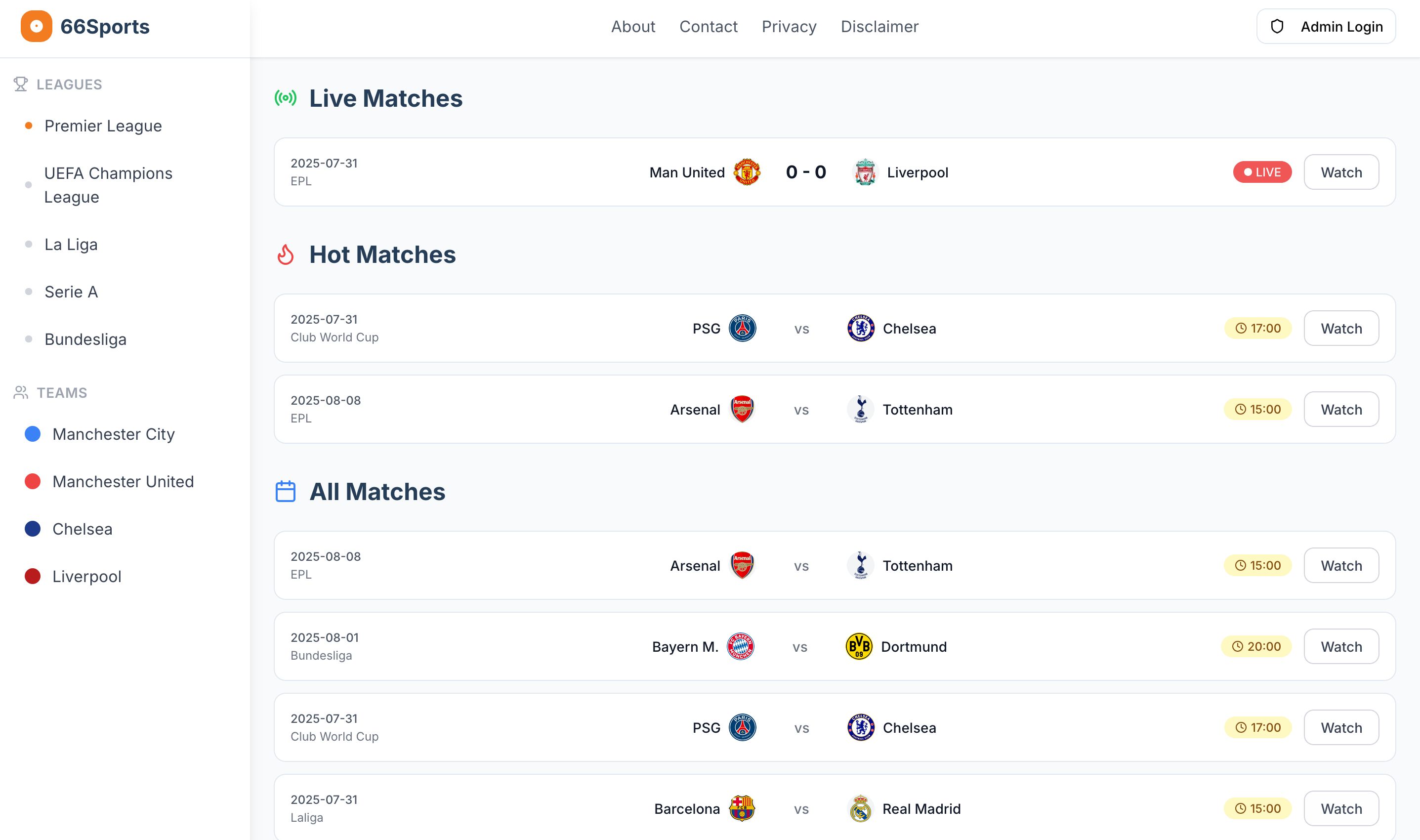Click the Real Madrid club crest
Screen dimensions: 1420x840
[x=860, y=808]
